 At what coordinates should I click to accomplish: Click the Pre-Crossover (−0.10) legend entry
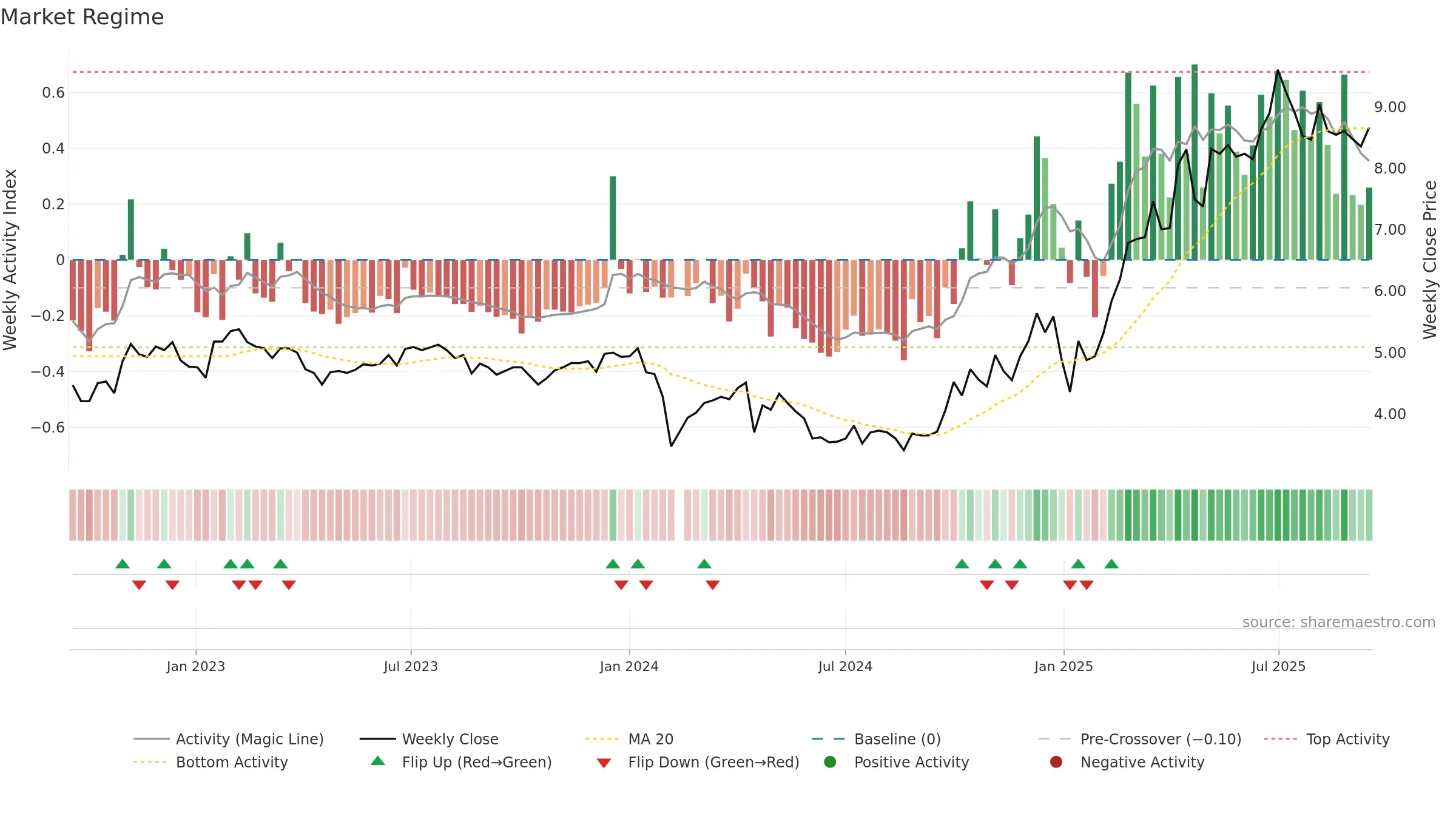(1139, 739)
